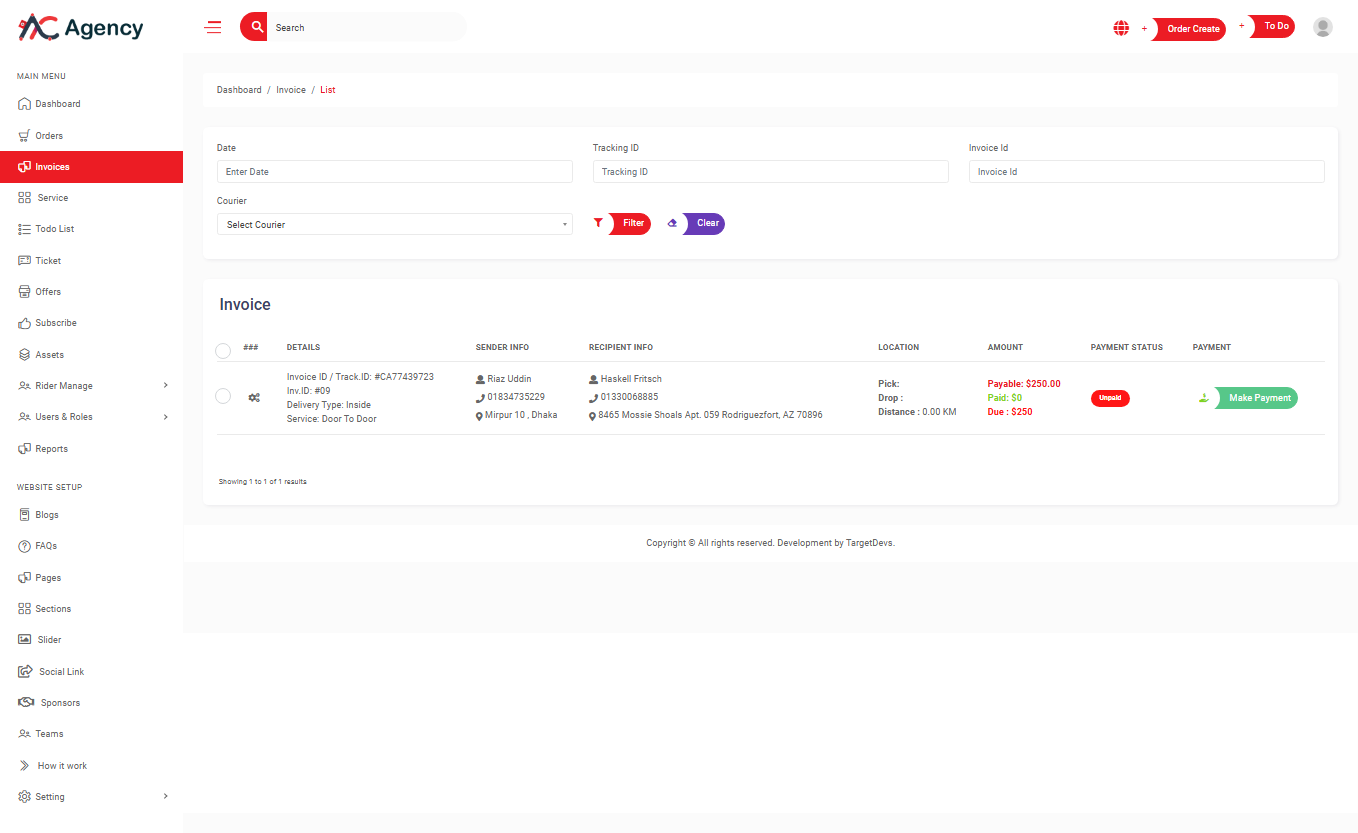
Task: Click the Subscribe thumbs-up icon
Action: point(25,323)
